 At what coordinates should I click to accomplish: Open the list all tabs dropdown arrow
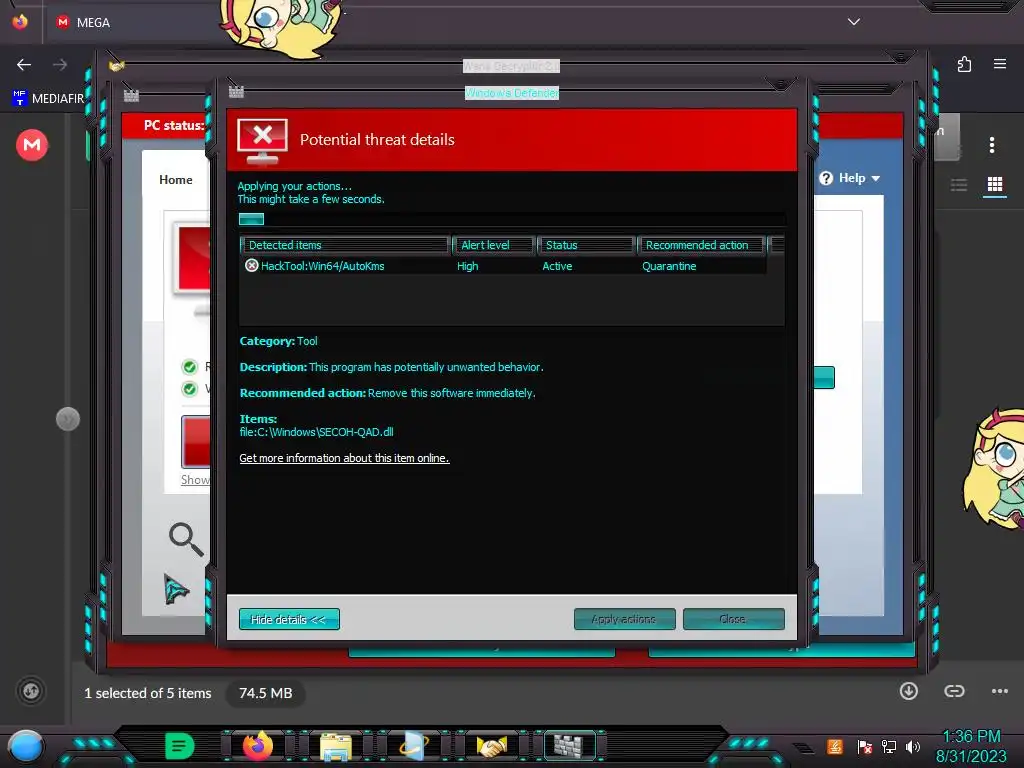coord(854,22)
